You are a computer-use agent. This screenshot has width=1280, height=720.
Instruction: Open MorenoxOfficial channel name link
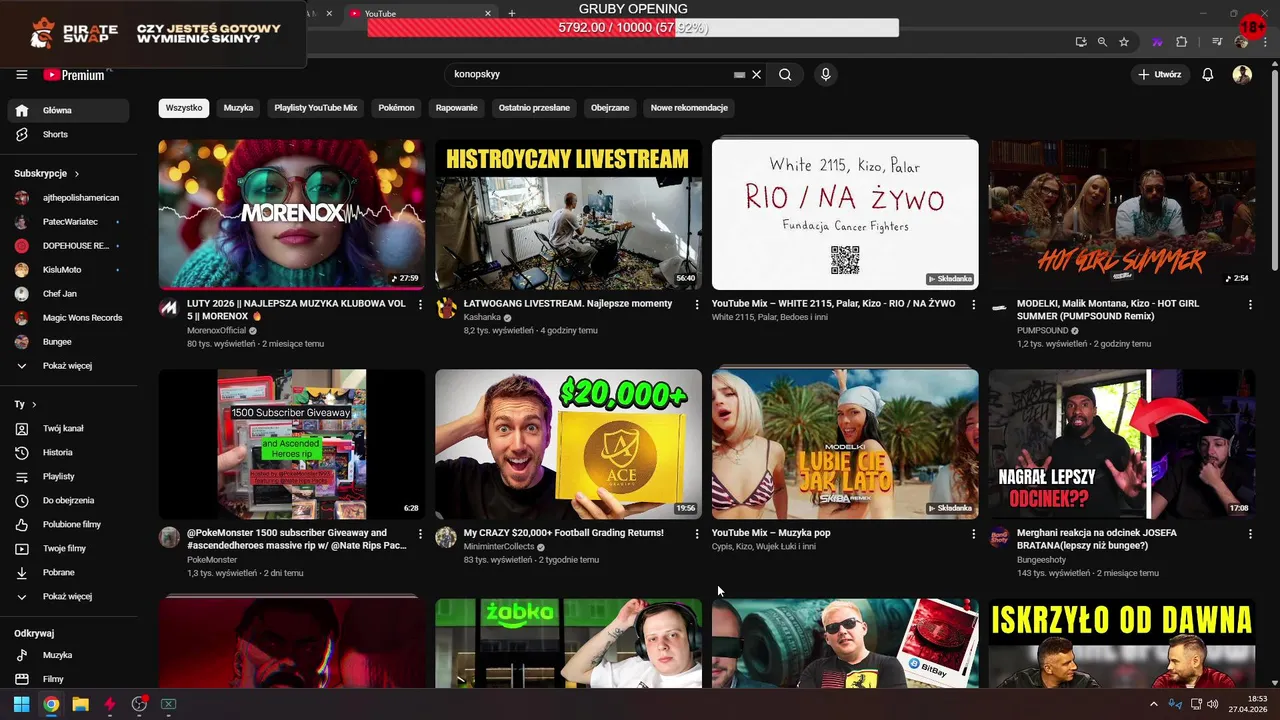(216, 331)
